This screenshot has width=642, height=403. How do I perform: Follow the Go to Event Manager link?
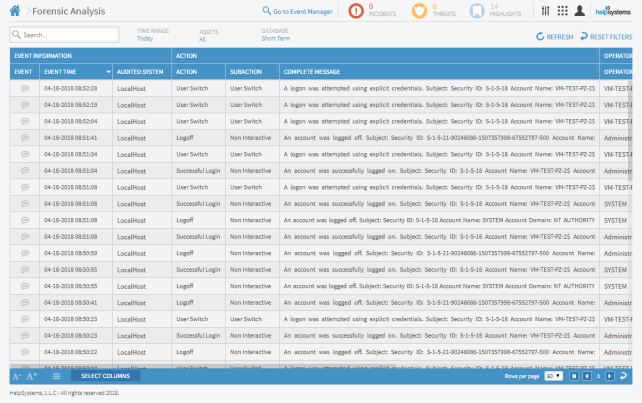pos(297,11)
